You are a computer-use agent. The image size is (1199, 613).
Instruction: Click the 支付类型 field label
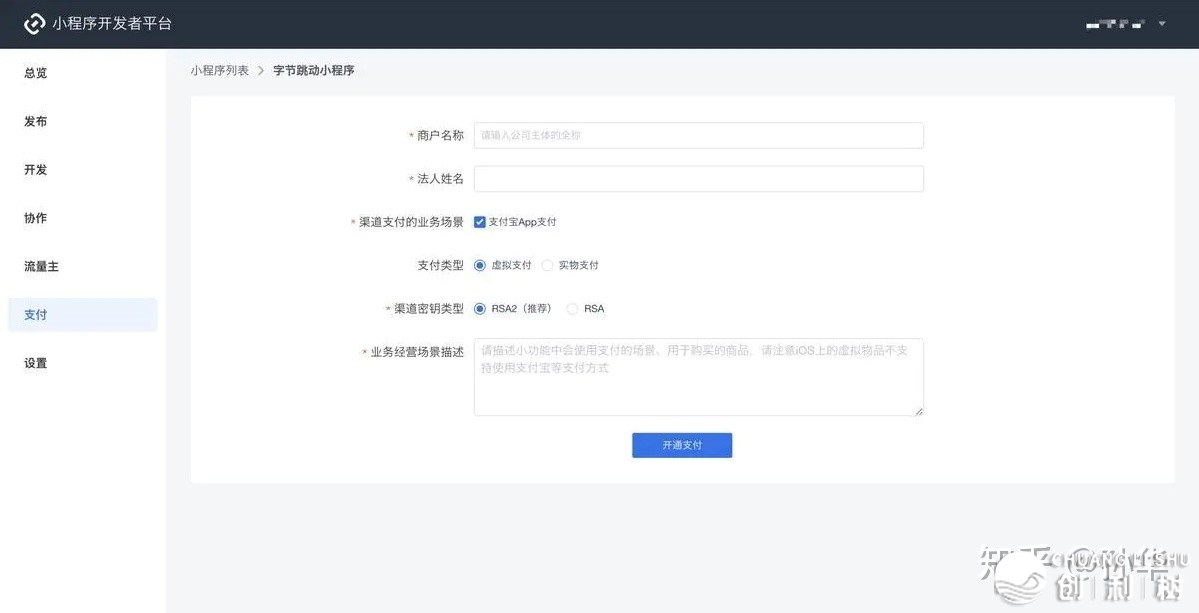[x=440, y=265]
